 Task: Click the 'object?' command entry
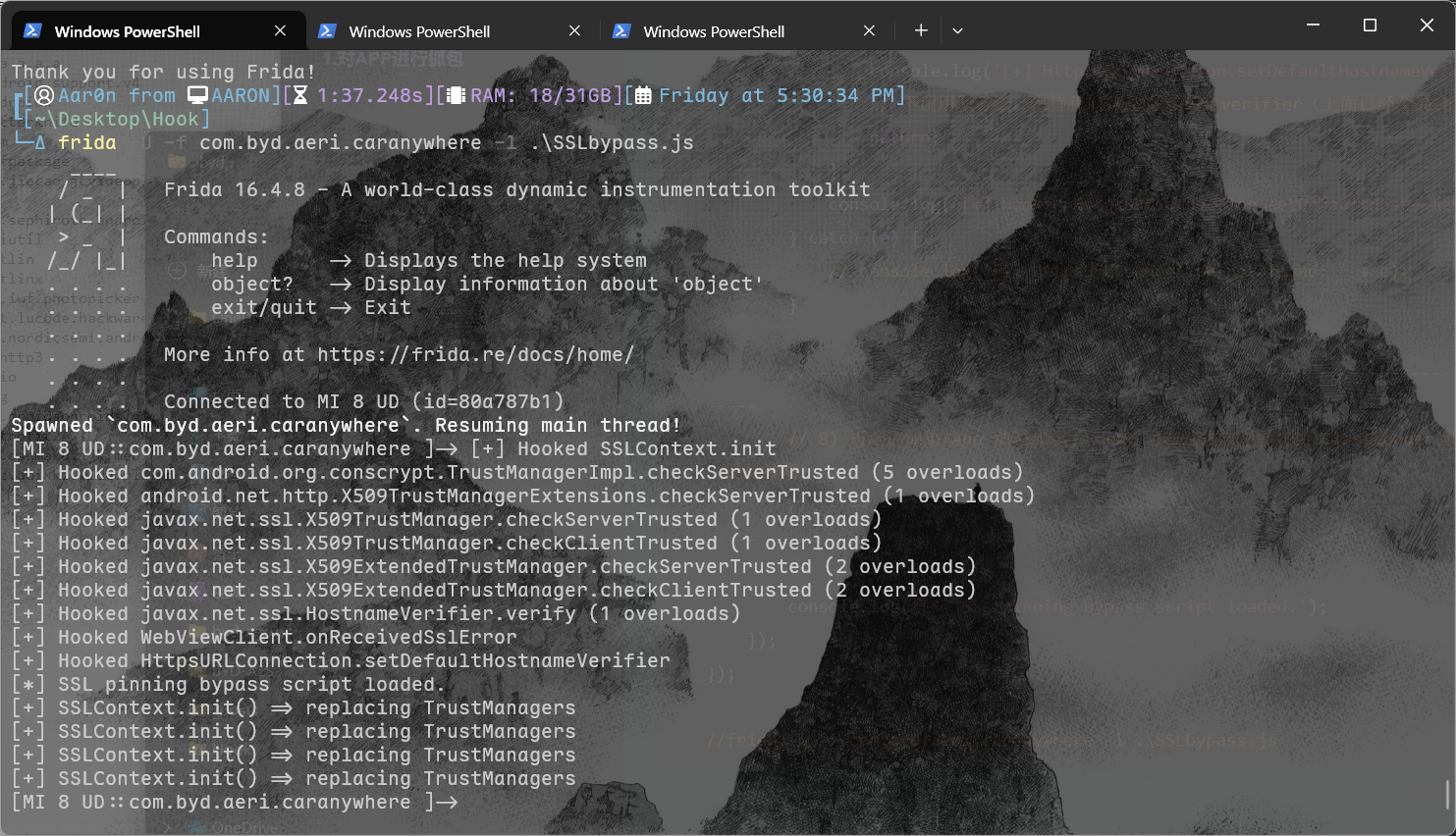coord(252,284)
